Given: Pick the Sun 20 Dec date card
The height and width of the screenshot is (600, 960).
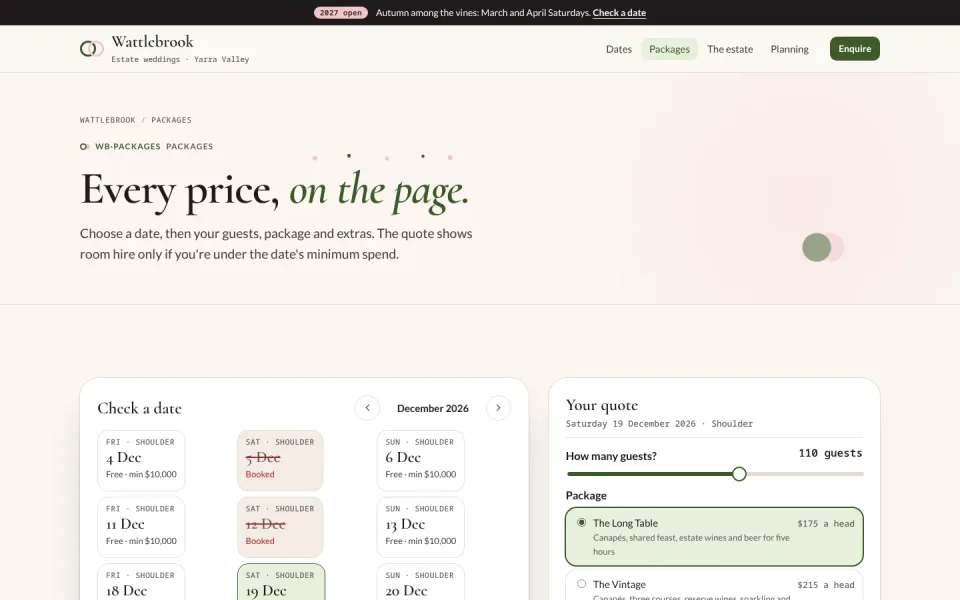Looking at the screenshot, I should [x=421, y=582].
